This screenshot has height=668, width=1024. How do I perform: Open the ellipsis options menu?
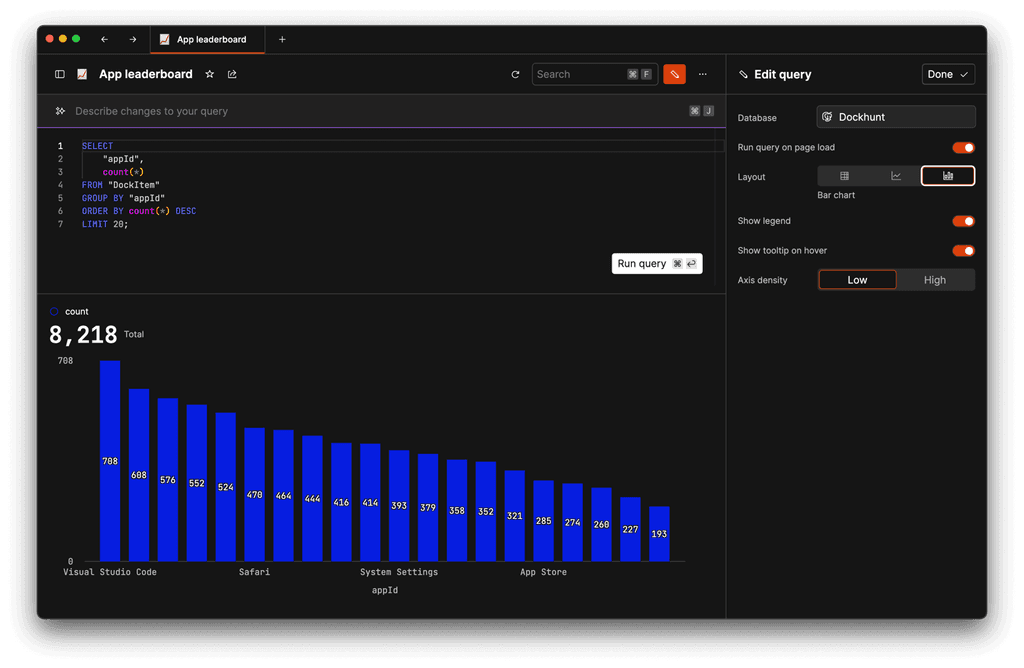pos(702,74)
